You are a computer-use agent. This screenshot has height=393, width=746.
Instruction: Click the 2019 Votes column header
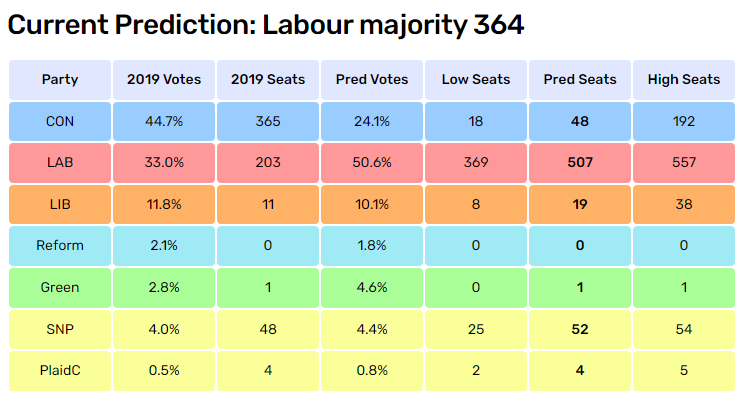point(164,79)
